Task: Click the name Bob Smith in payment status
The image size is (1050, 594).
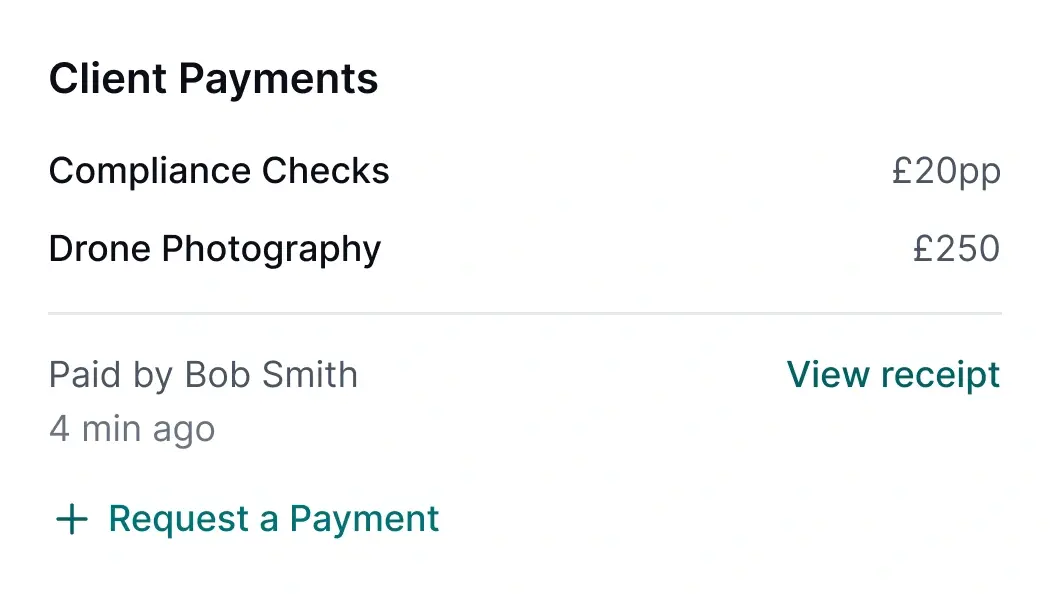Action: (272, 375)
